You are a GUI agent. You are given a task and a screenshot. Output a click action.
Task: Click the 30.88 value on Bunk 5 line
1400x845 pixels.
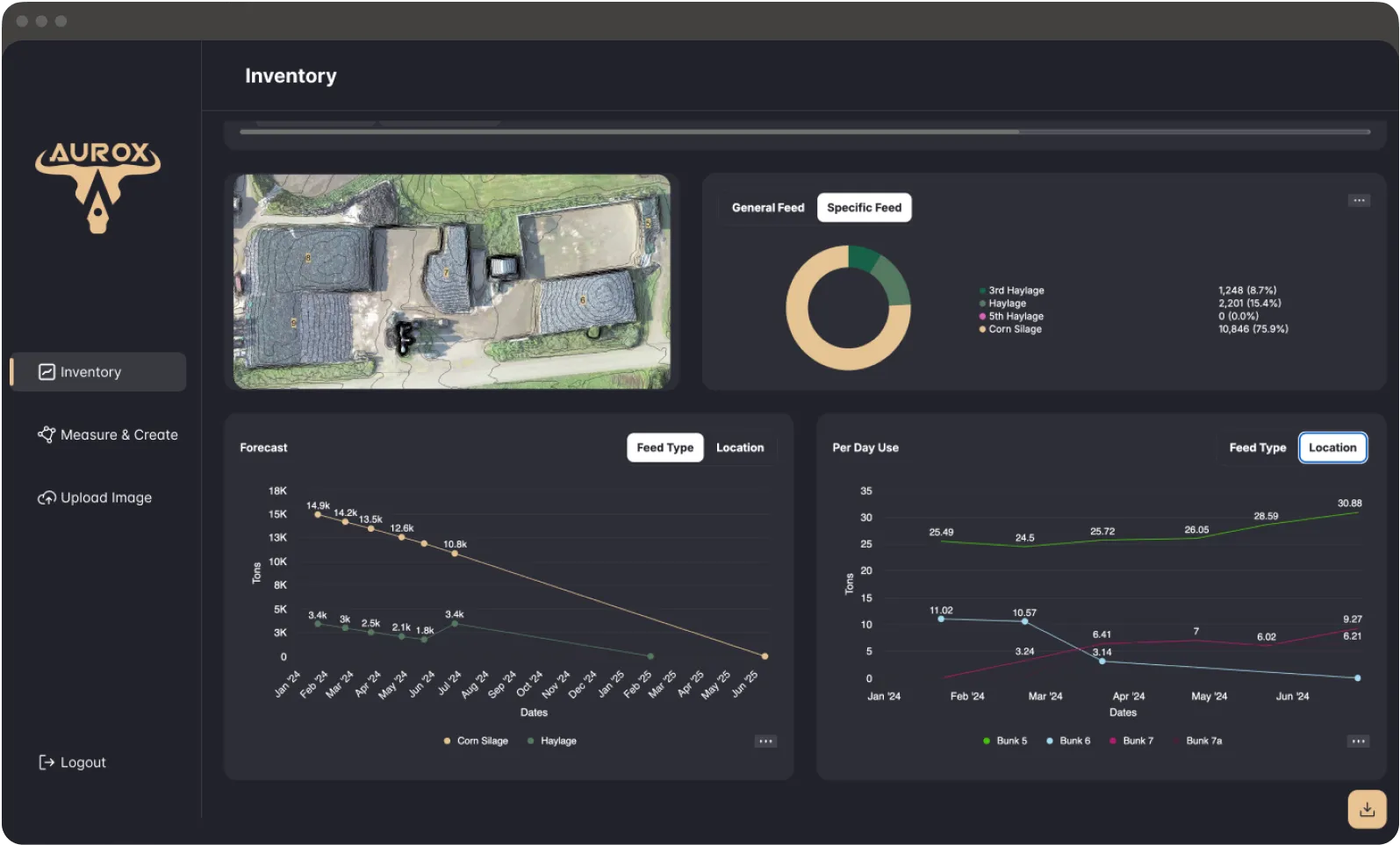pyautogui.click(x=1349, y=504)
